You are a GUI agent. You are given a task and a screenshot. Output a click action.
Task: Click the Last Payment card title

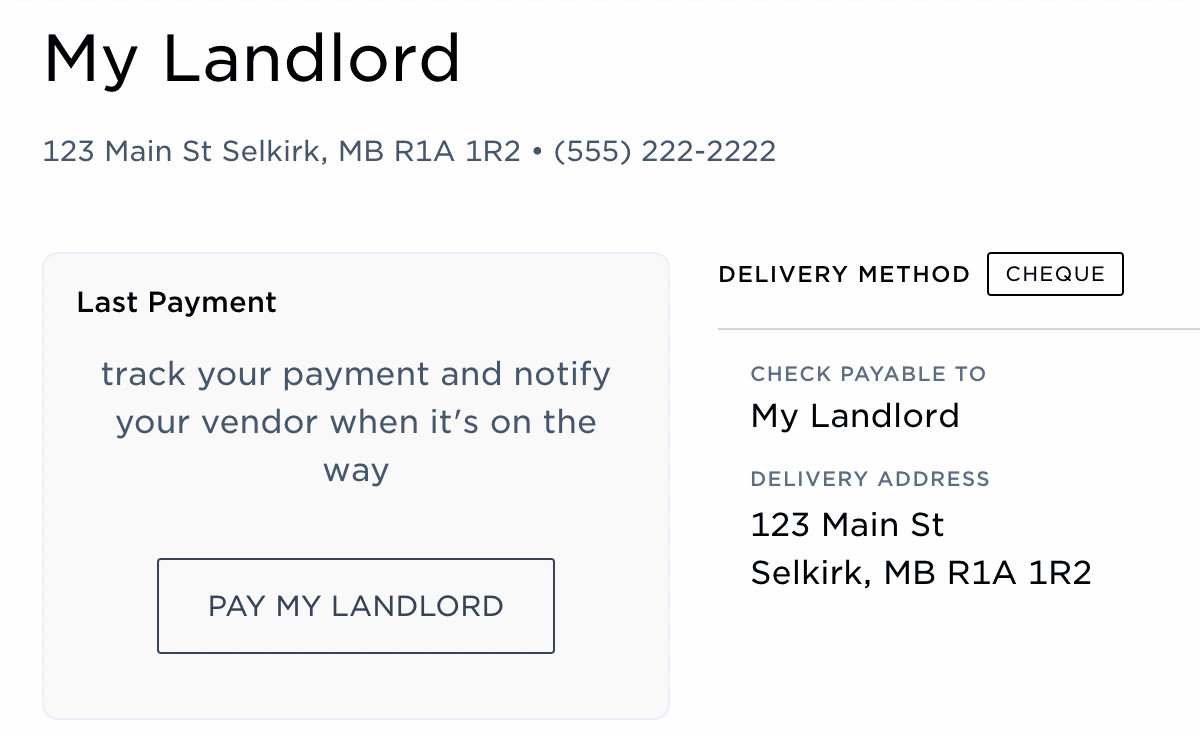(x=176, y=302)
